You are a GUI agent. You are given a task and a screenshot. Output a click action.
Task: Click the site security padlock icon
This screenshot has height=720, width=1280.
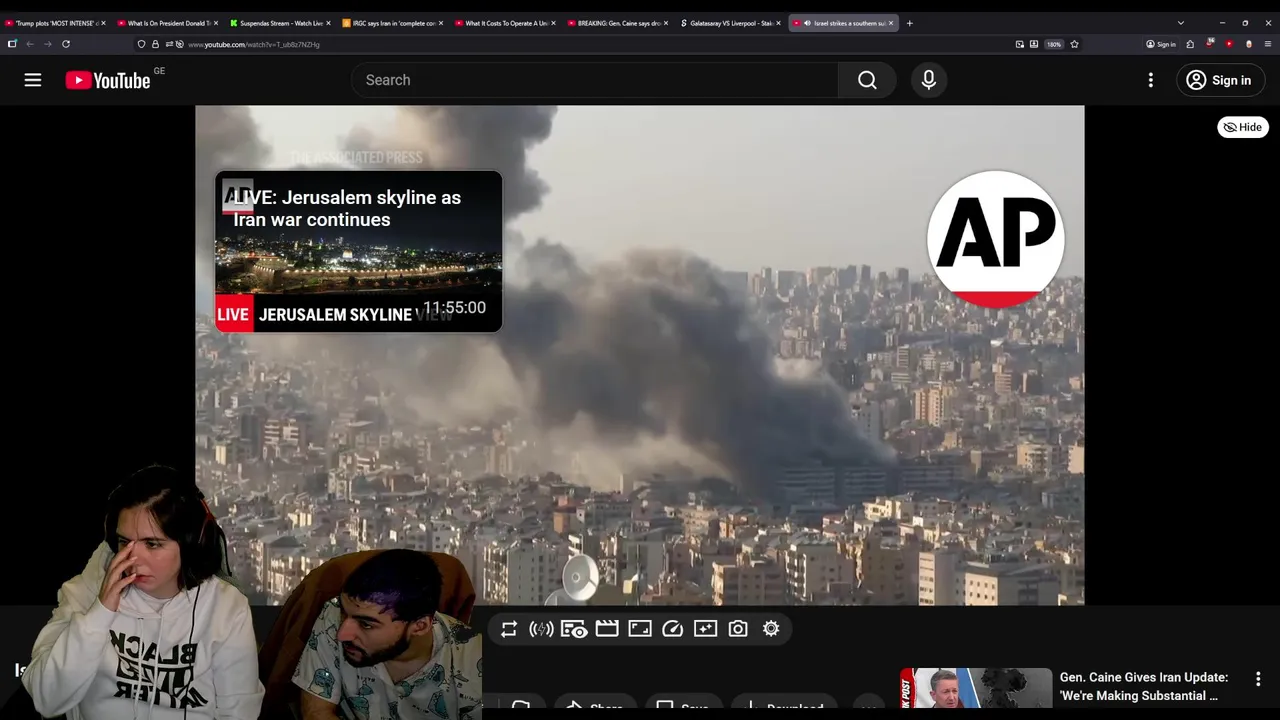pyautogui.click(x=155, y=44)
